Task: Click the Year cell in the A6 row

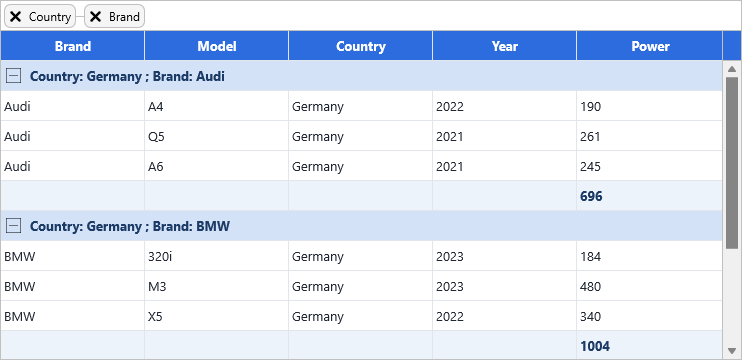Action: coord(504,167)
